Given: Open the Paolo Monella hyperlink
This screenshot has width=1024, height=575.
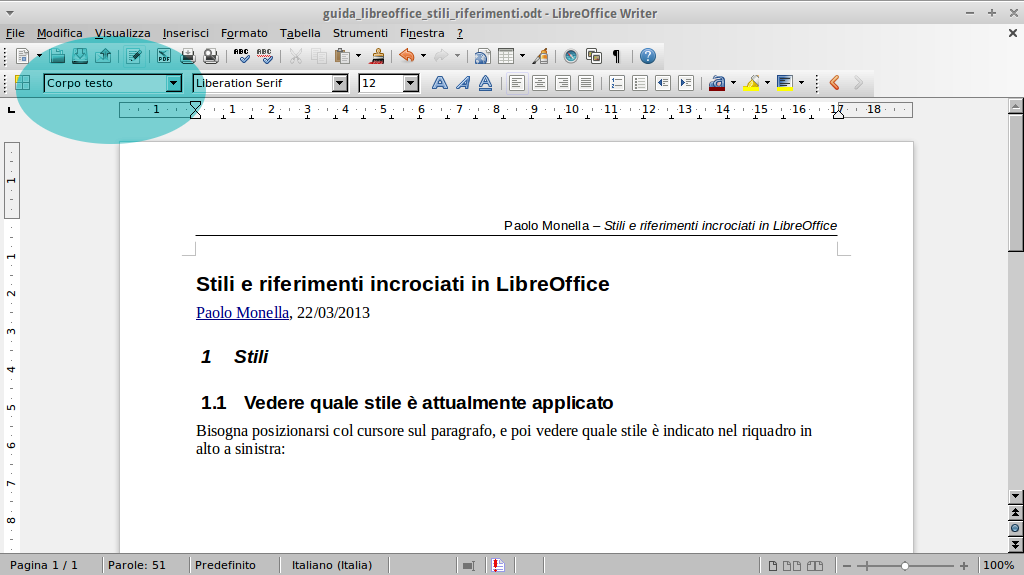Looking at the screenshot, I should (242, 313).
